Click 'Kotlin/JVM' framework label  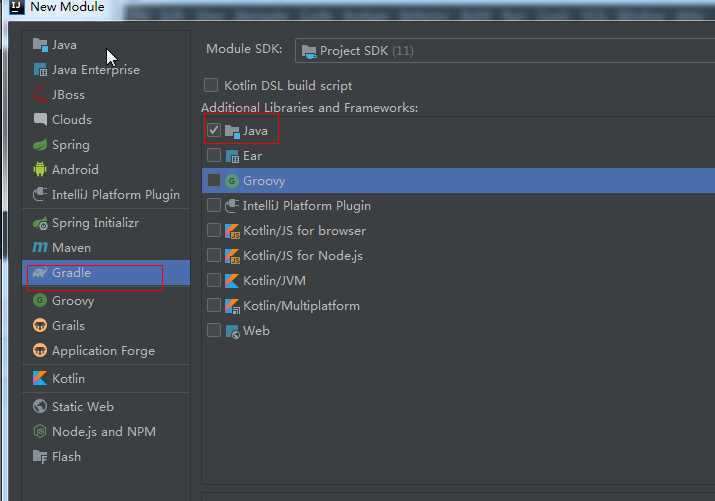click(274, 281)
